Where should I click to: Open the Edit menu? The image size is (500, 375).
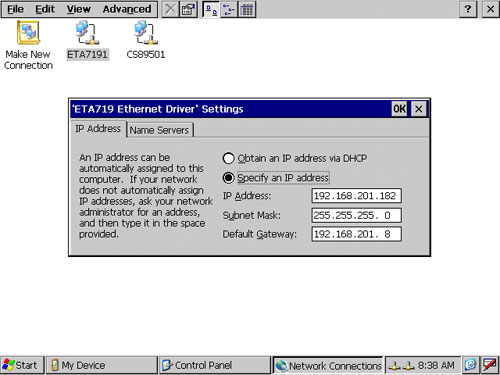[x=45, y=9]
